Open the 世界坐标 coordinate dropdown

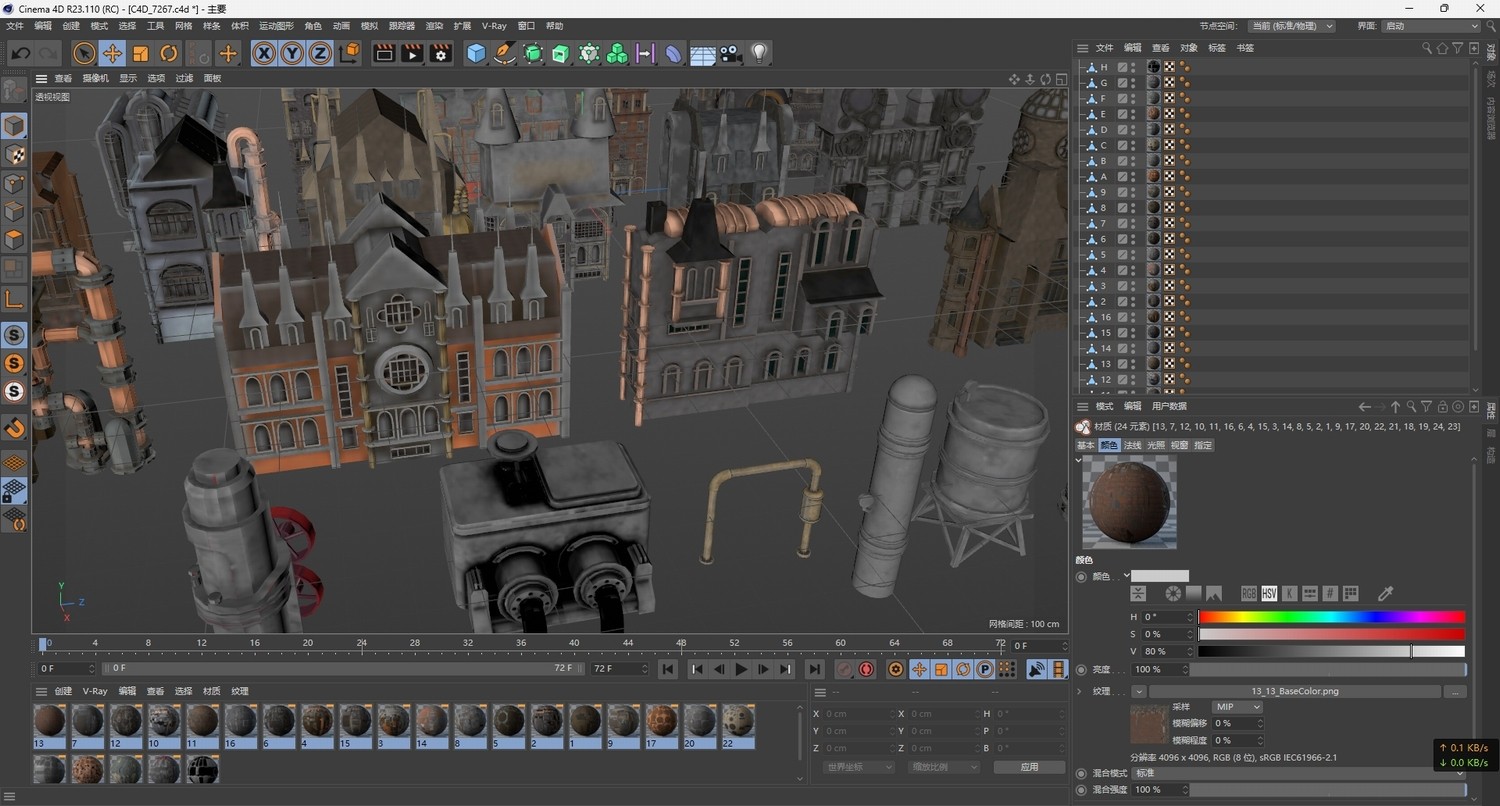click(x=858, y=767)
